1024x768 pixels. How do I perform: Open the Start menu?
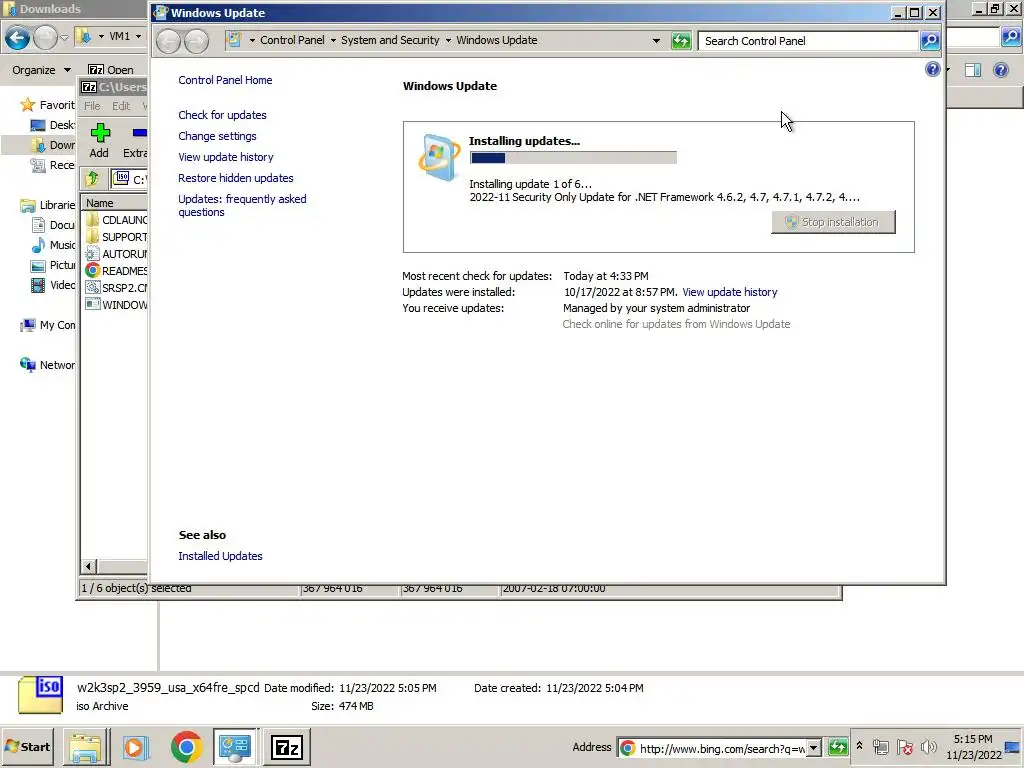coord(27,746)
